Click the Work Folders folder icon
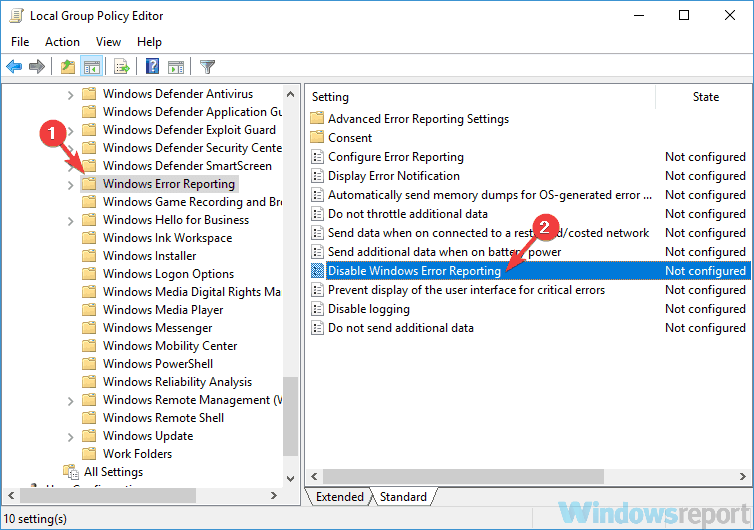The width and height of the screenshot is (754, 530). coord(89,454)
